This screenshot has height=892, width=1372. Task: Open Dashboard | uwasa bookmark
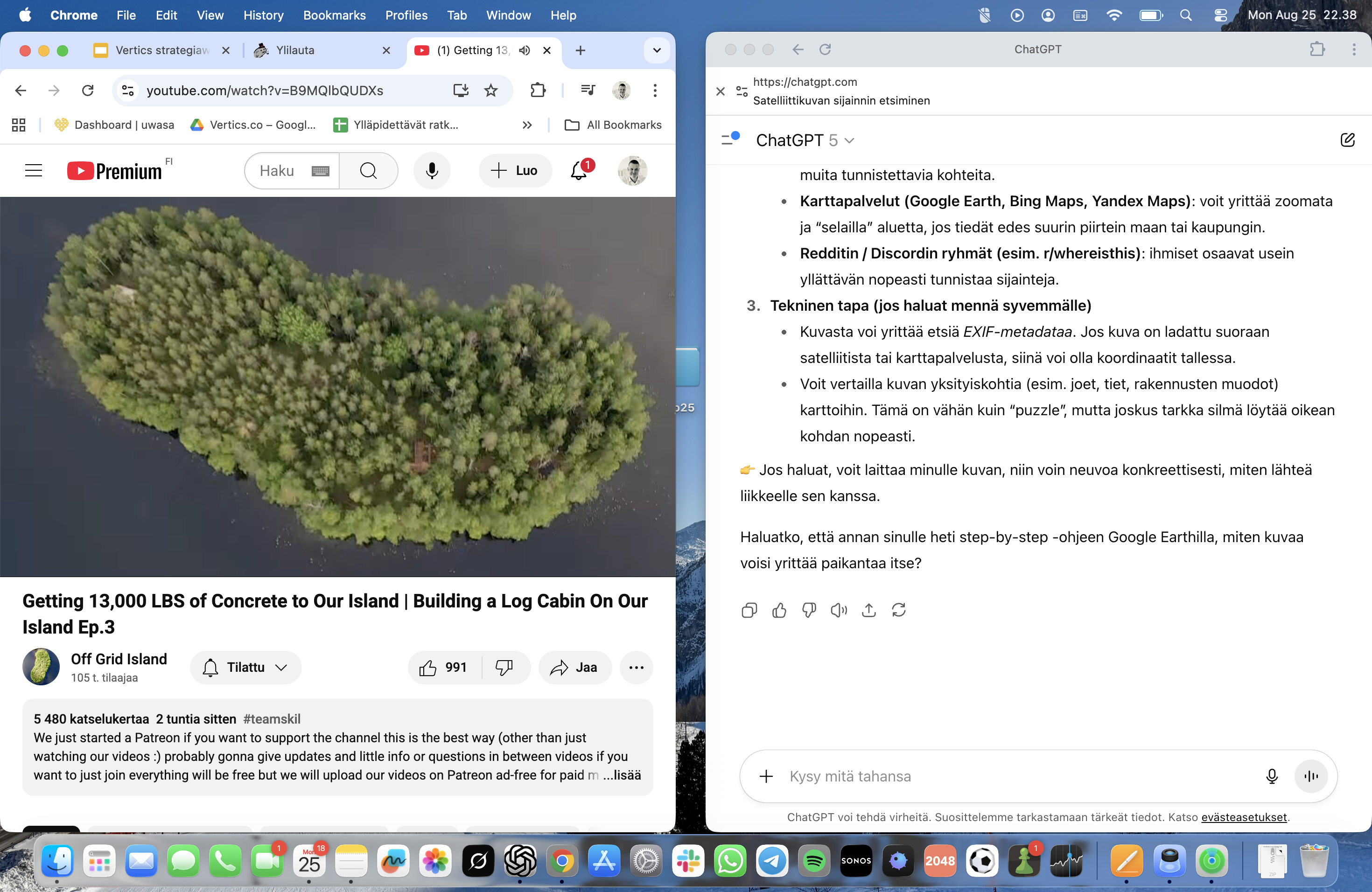114,125
